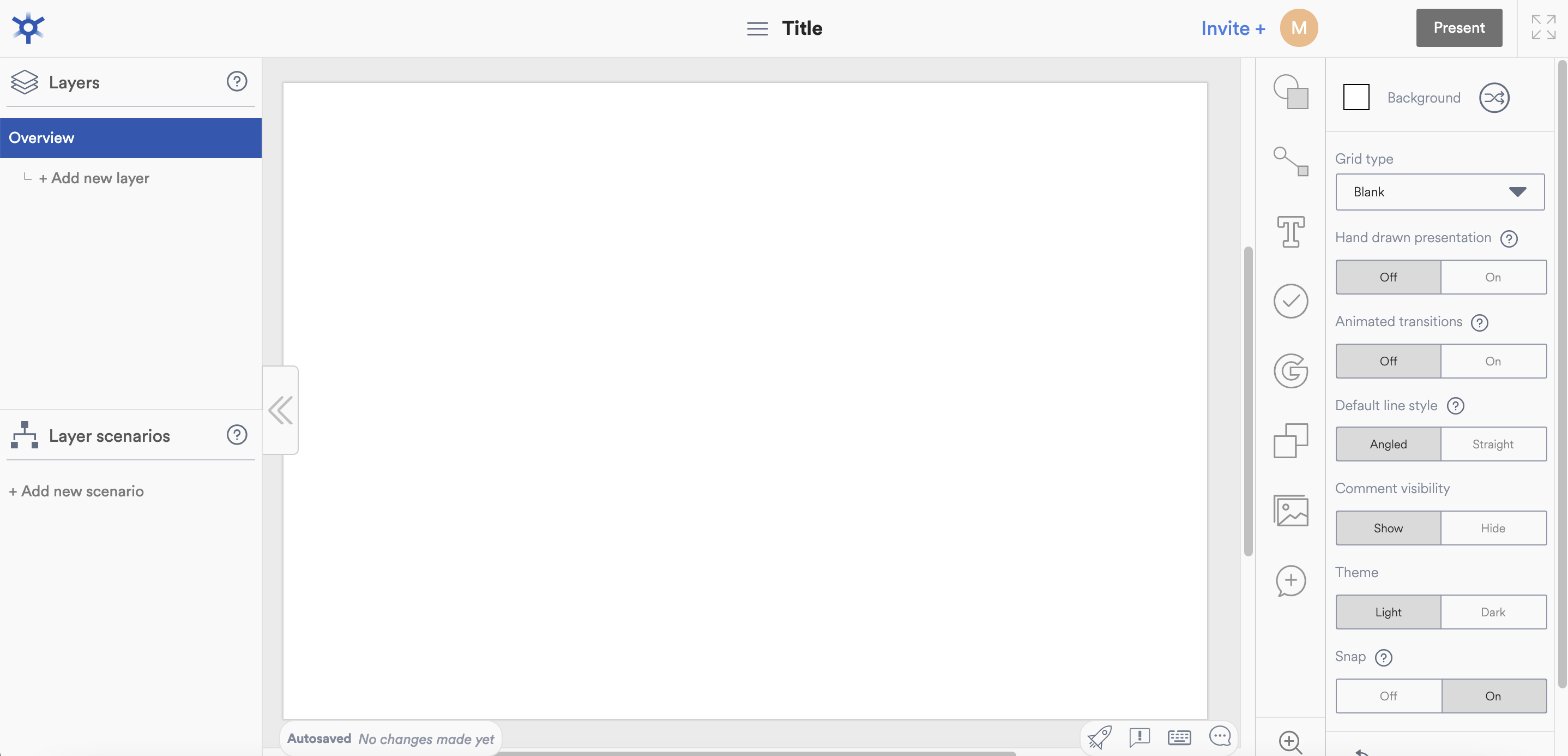Viewport: 1568px width, 756px height.
Task: Collapse the left panel with double chevron
Action: (x=281, y=410)
